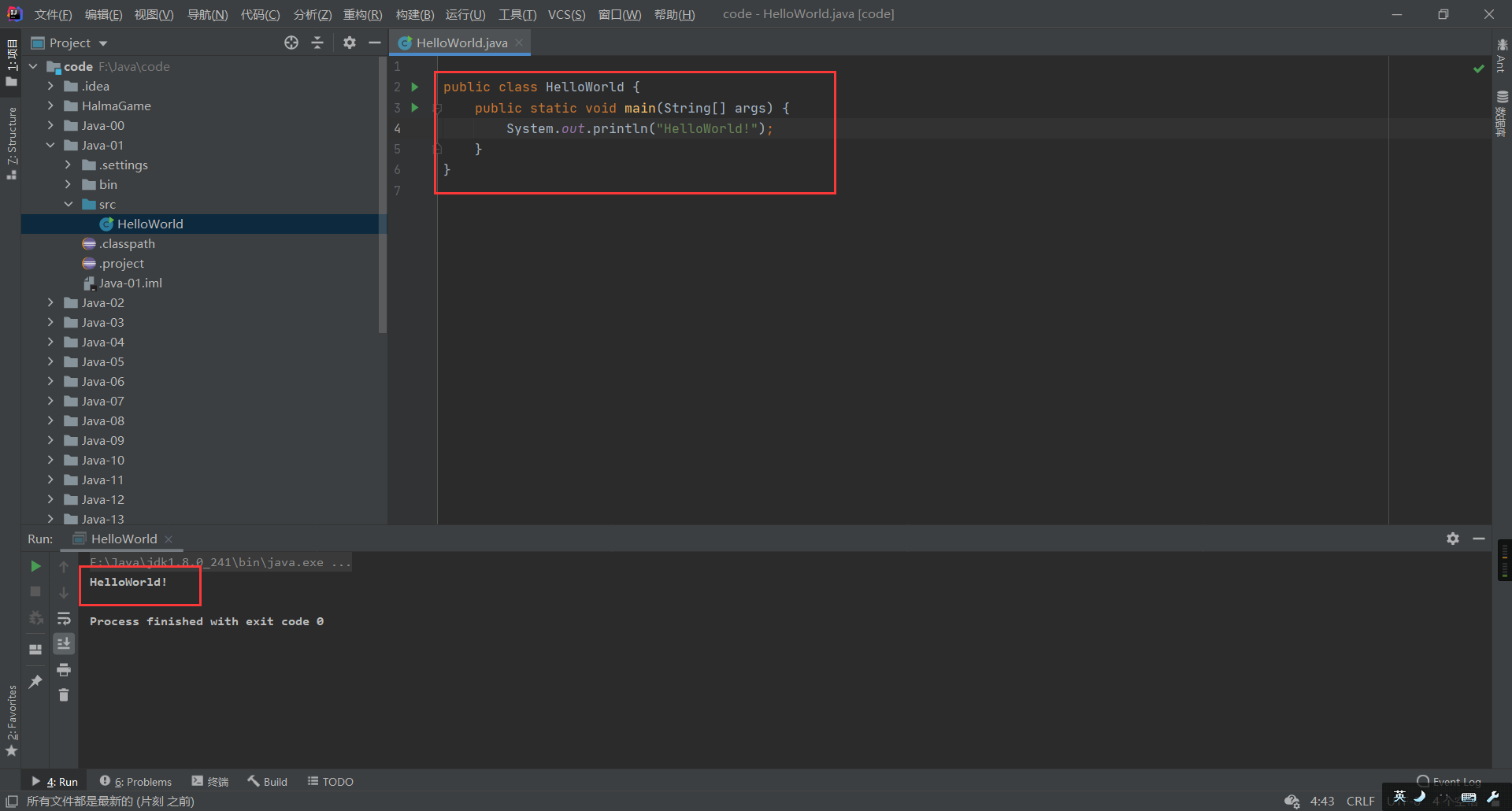Viewport: 1512px width, 811px height.
Task: Click the IME moon icon
Action: pos(1420,796)
